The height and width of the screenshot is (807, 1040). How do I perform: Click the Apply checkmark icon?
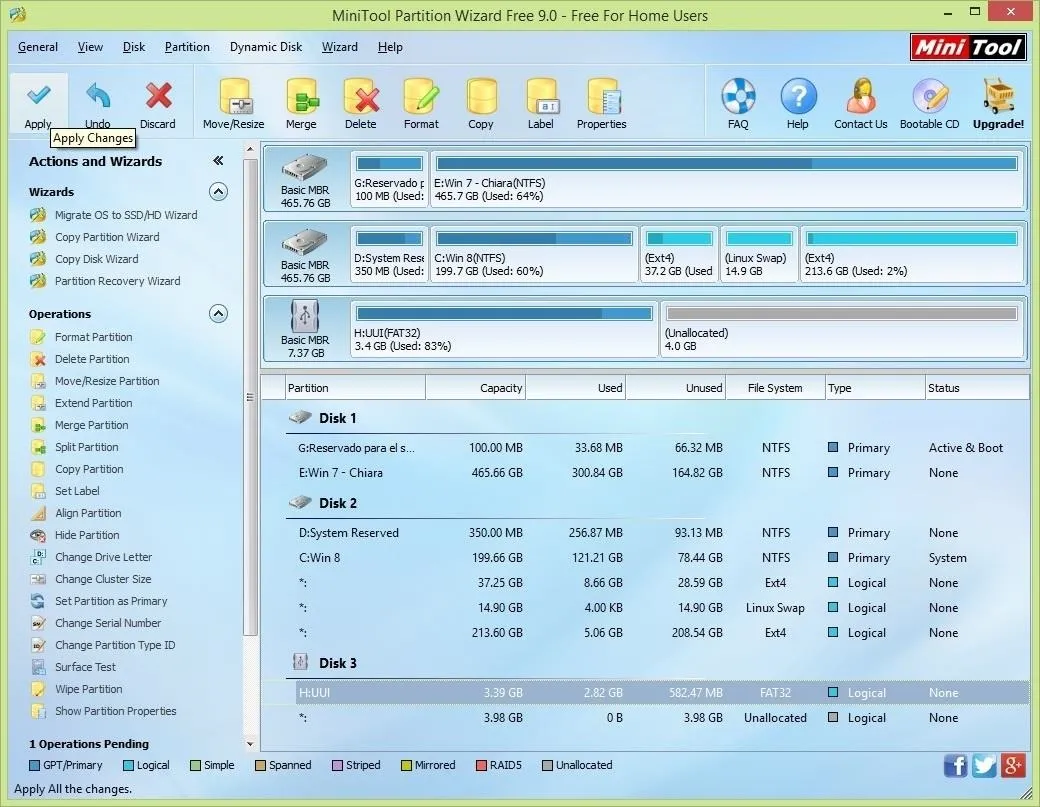coord(38,95)
